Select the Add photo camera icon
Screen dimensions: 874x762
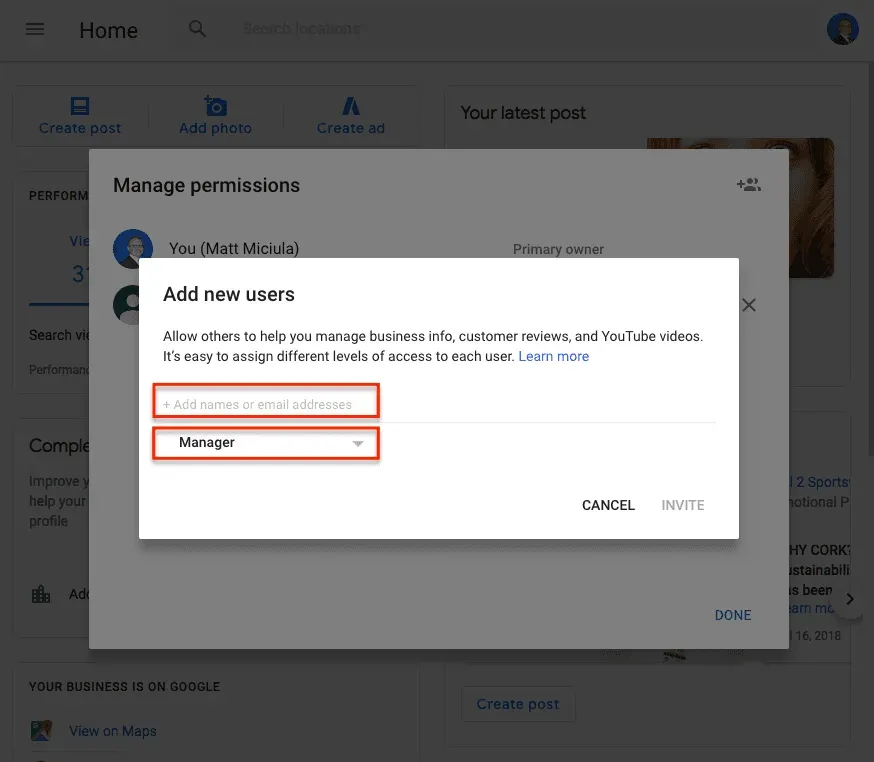click(215, 105)
